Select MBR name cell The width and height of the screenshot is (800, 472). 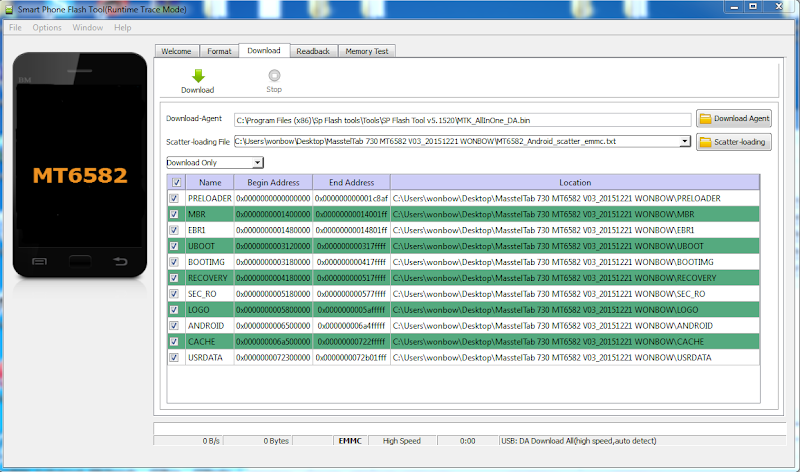pyautogui.click(x=210, y=214)
